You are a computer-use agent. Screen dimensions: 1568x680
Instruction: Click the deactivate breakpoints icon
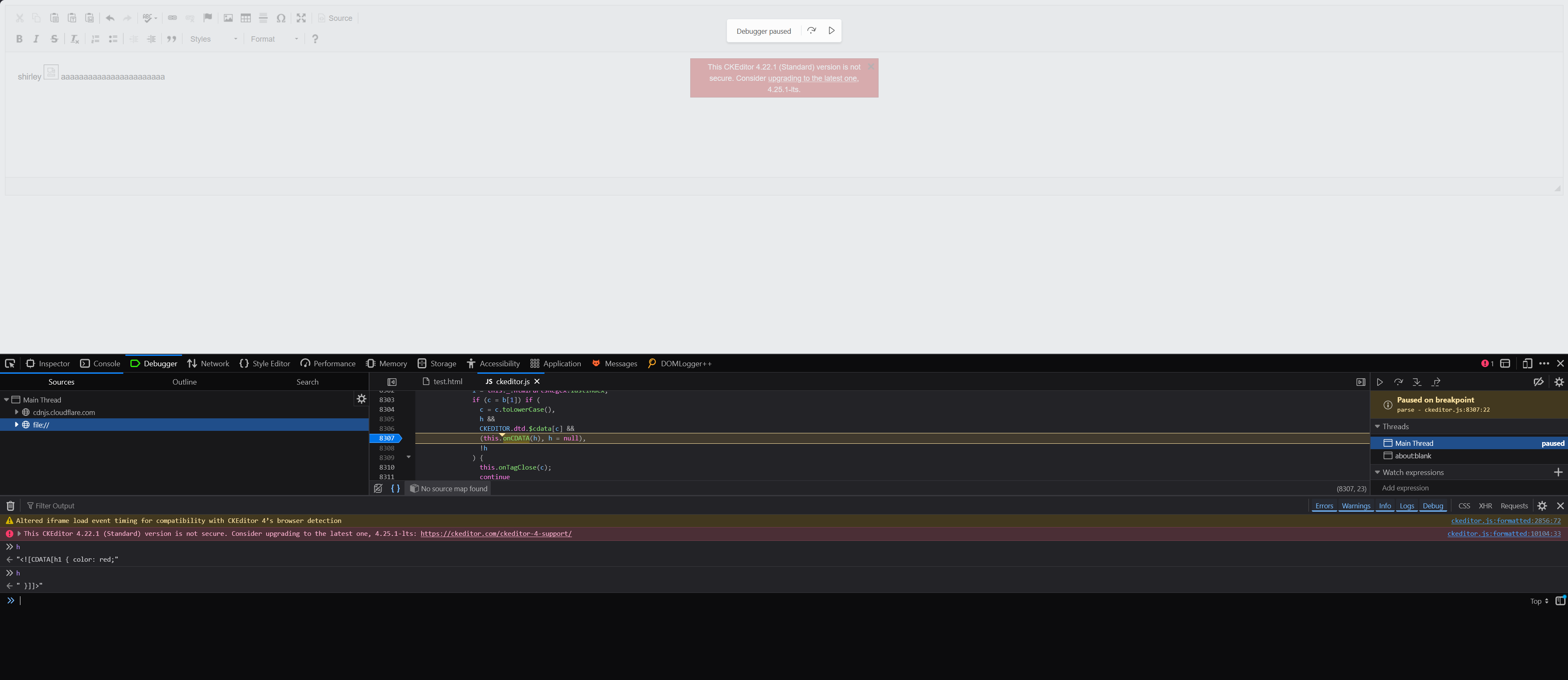1538,382
